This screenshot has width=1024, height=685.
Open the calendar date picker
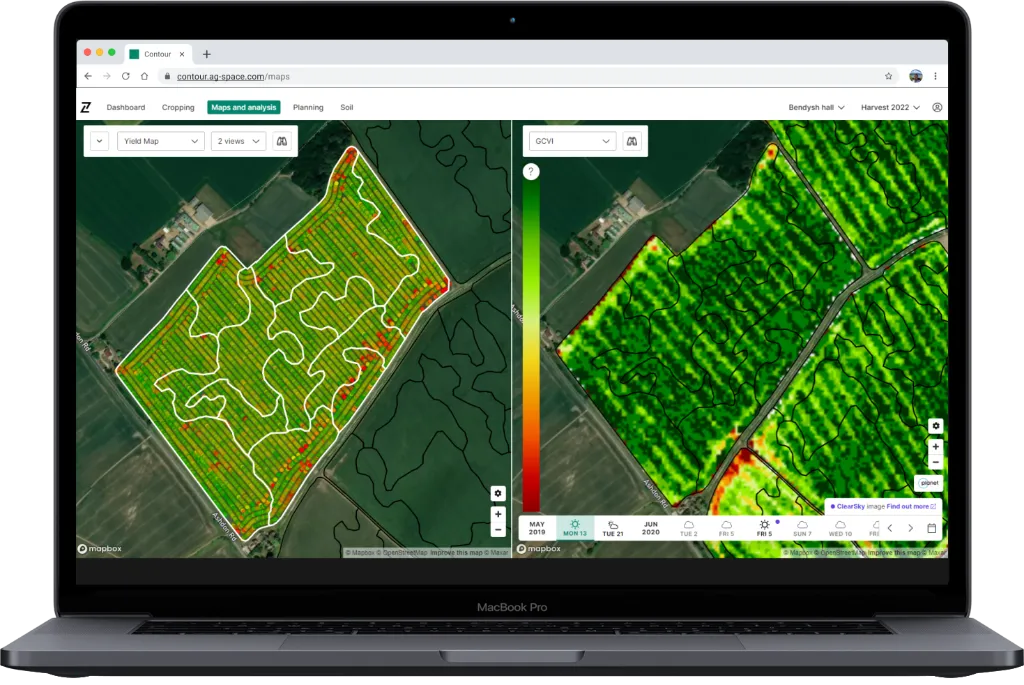pos(932,528)
